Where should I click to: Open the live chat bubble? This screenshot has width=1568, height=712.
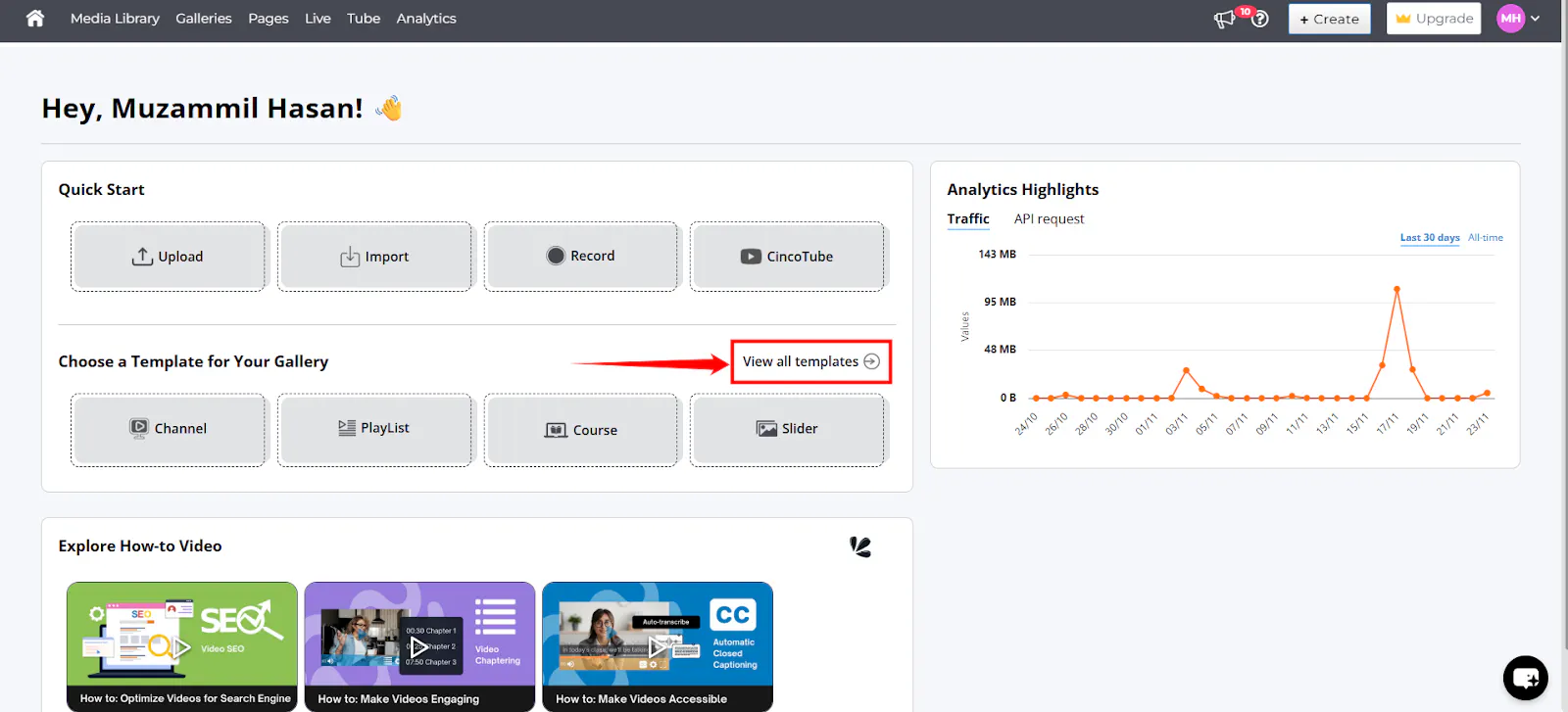[1526, 678]
